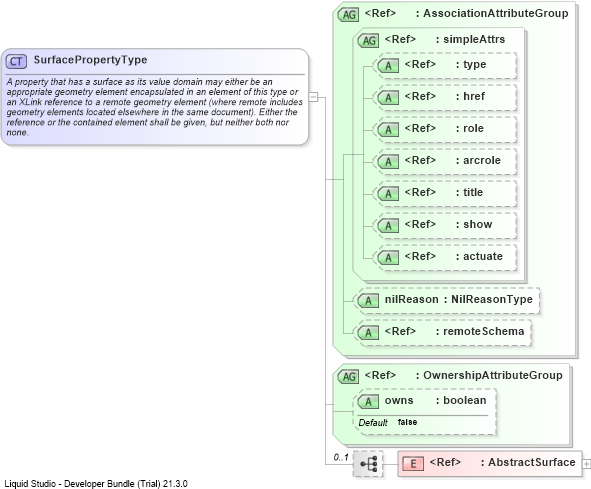Click the AG icon of OwnershipAttributeGroup
The image size is (591, 489).
[x=349, y=377]
